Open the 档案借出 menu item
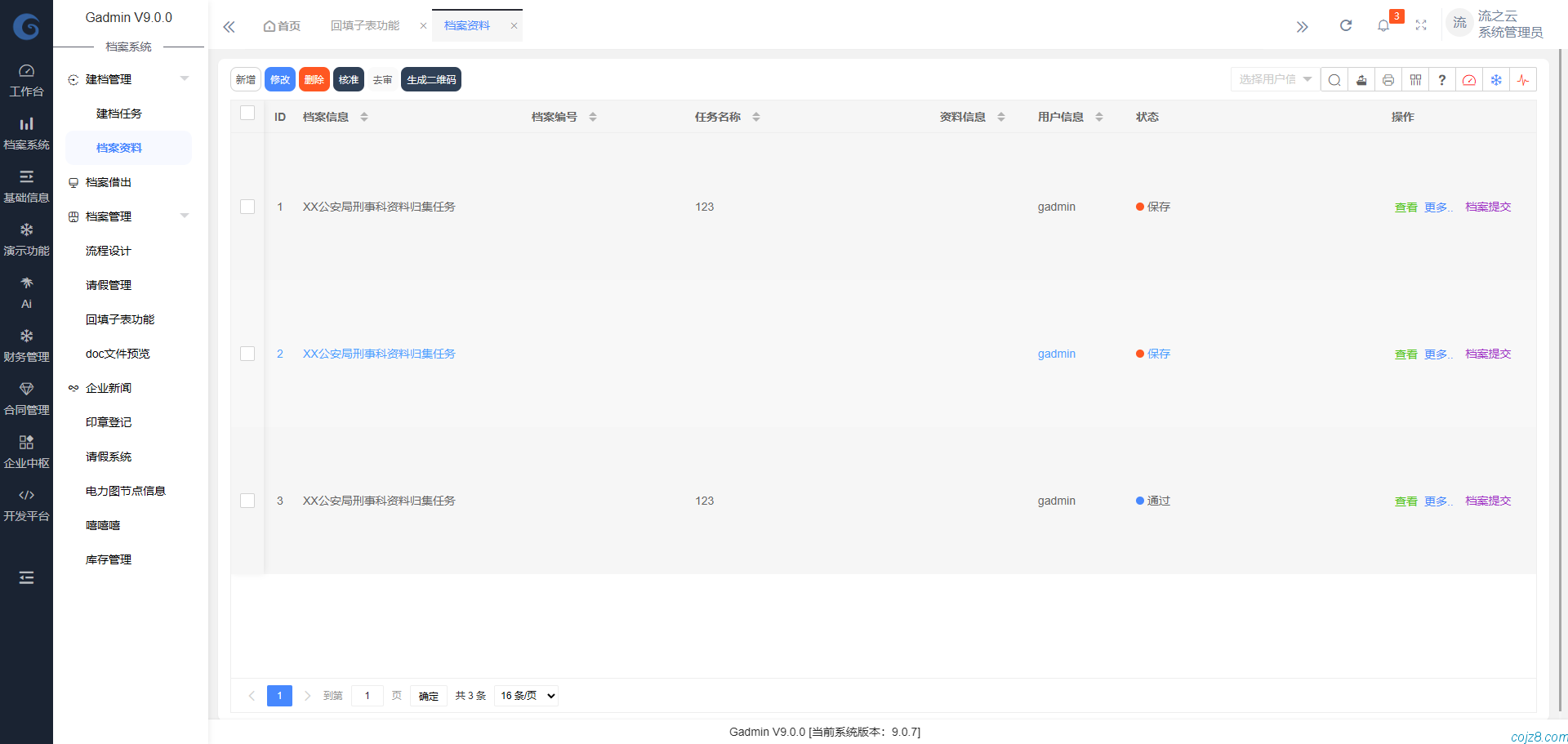 pos(109,181)
